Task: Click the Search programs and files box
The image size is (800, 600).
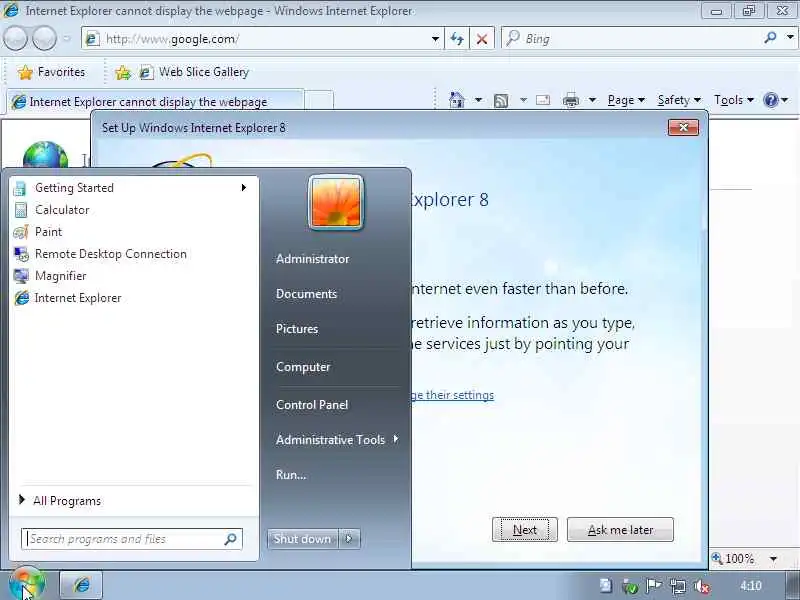Action: 132,539
